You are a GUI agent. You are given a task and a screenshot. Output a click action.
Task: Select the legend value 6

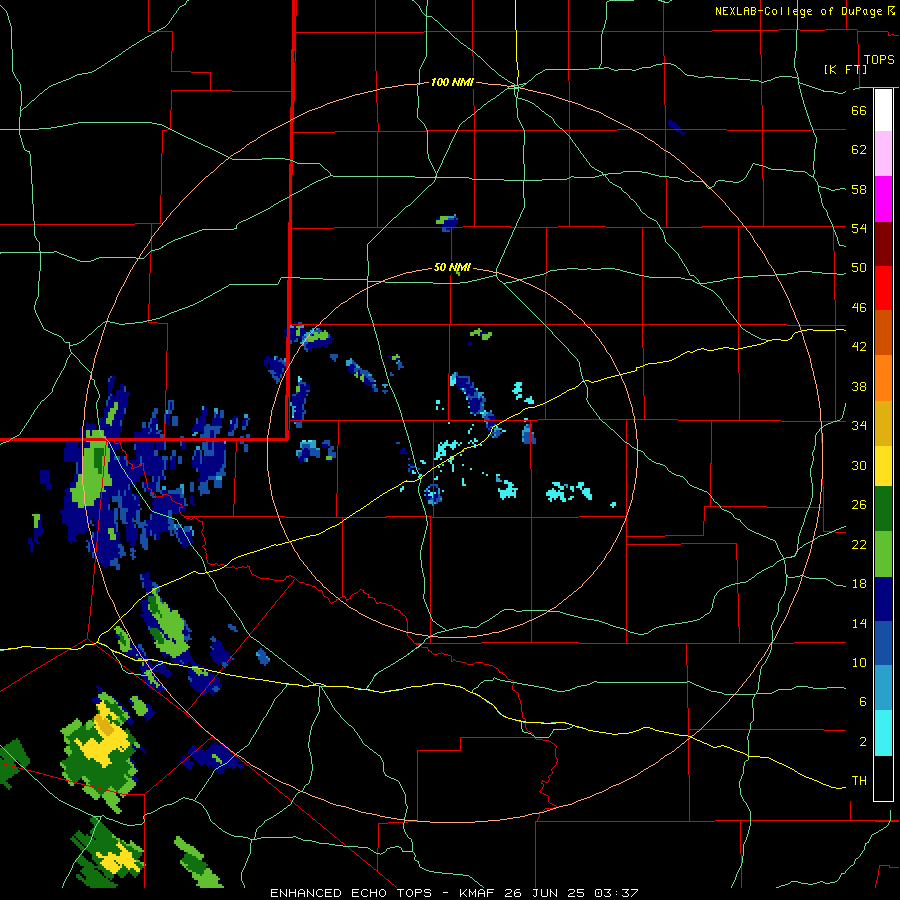click(863, 702)
